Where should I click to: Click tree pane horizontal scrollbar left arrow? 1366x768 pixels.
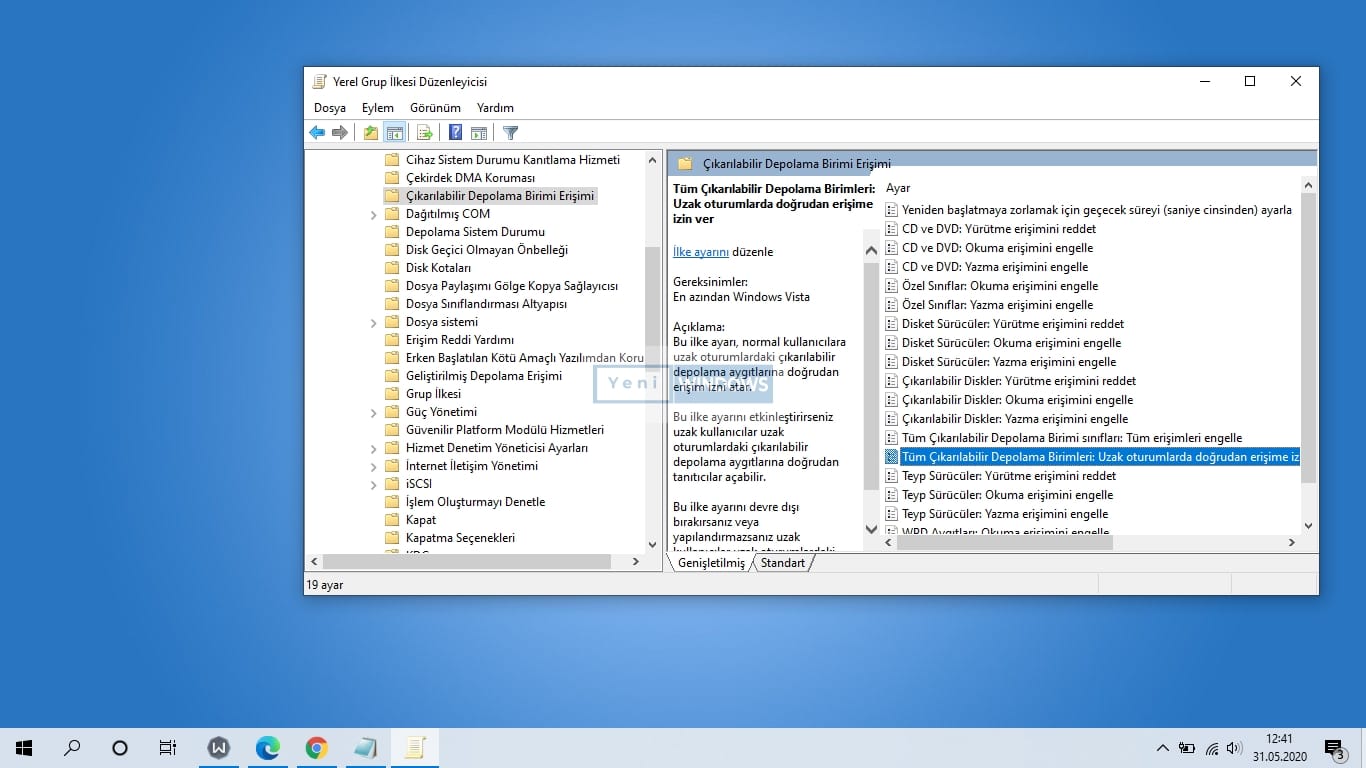click(314, 562)
